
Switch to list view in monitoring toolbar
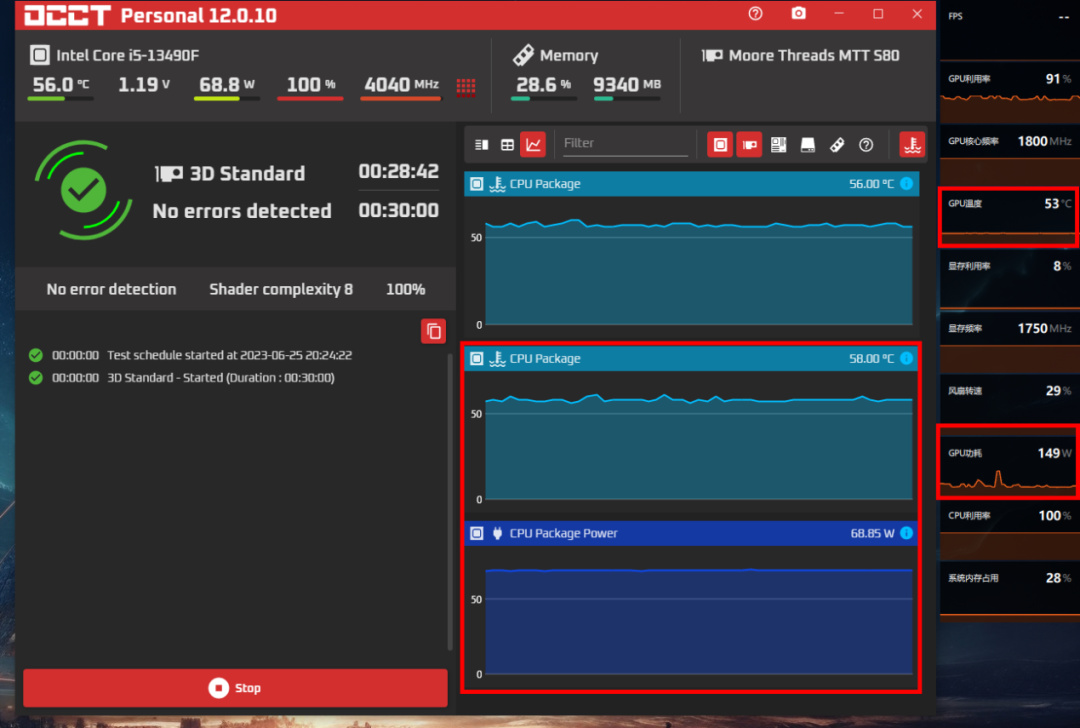(x=481, y=145)
